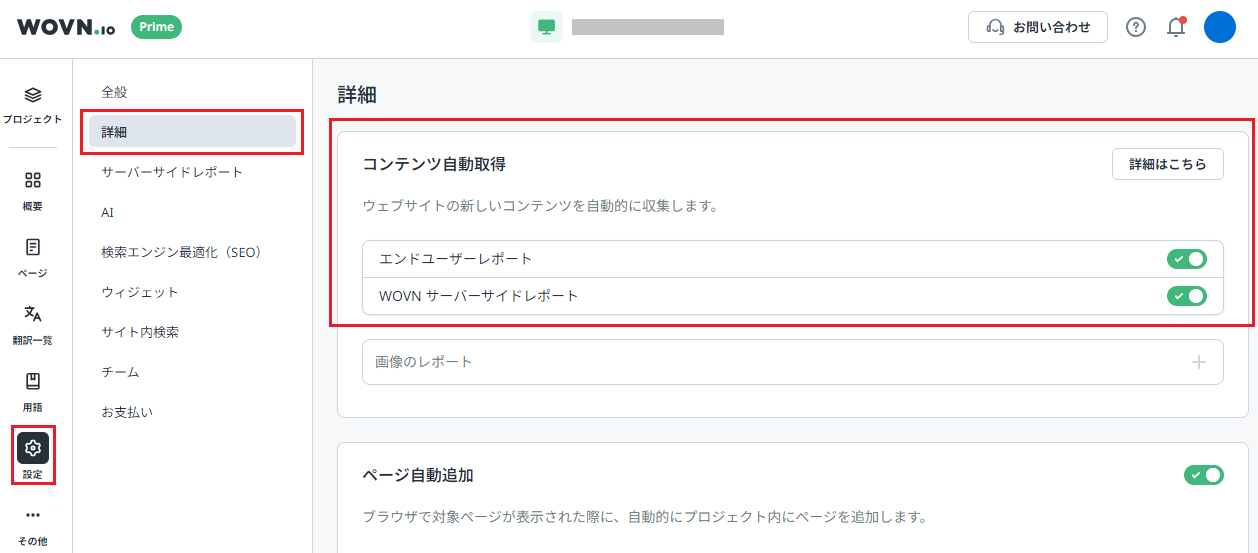Viewport: 1258px width, 553px height.
Task: Click the WOVN.io logo
Action: [66, 27]
